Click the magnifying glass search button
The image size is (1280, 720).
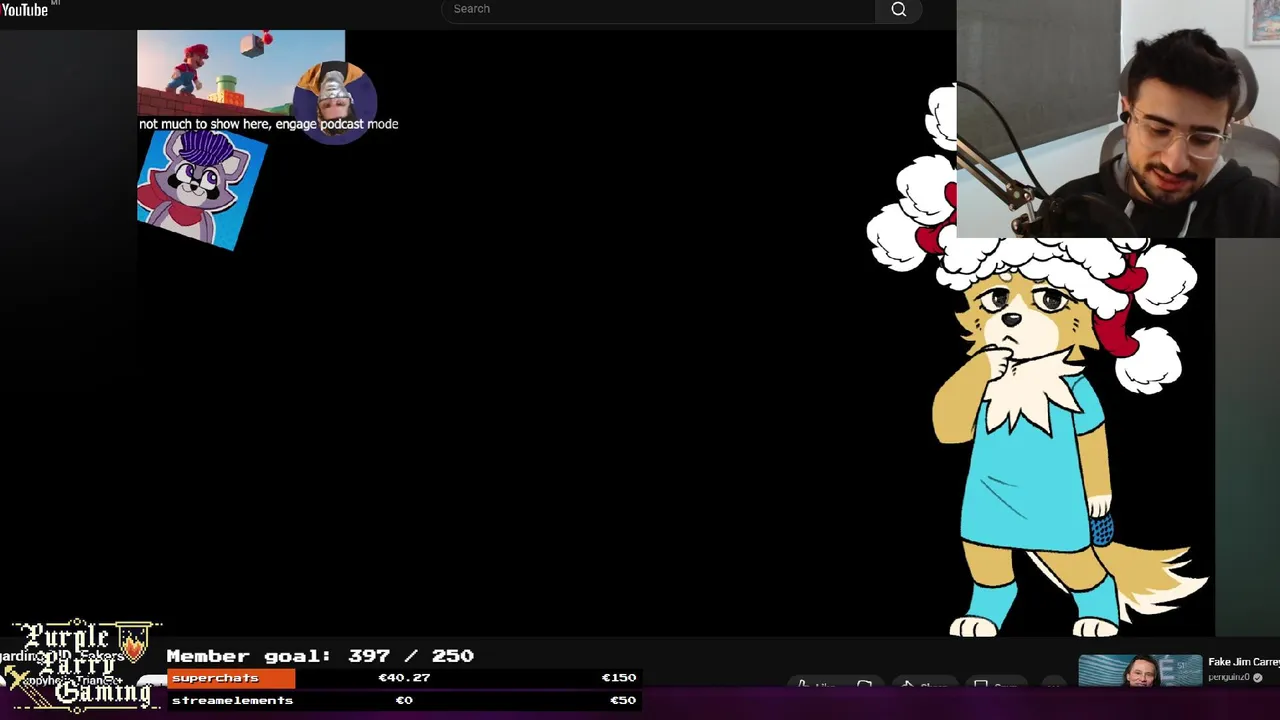click(898, 10)
